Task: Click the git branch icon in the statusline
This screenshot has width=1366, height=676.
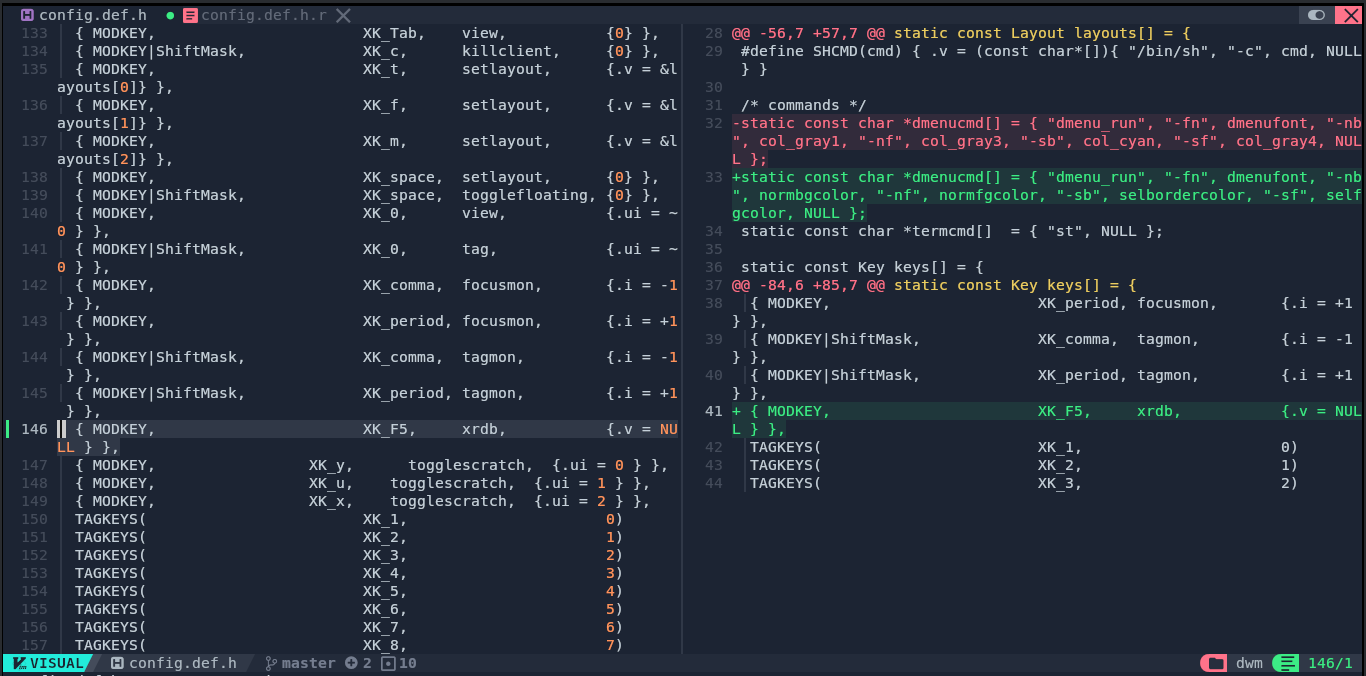Action: [x=271, y=663]
